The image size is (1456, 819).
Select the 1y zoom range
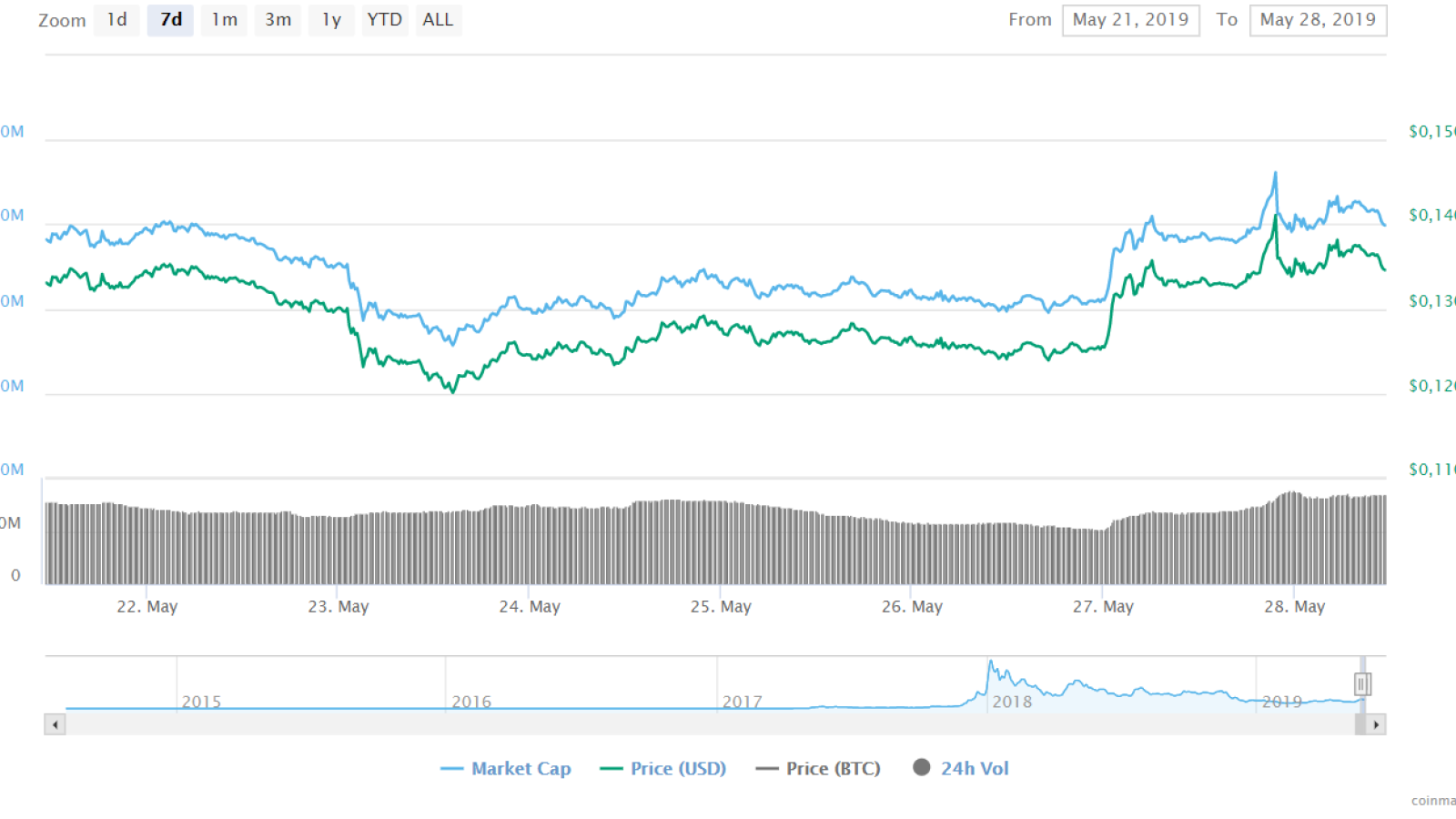(x=331, y=20)
